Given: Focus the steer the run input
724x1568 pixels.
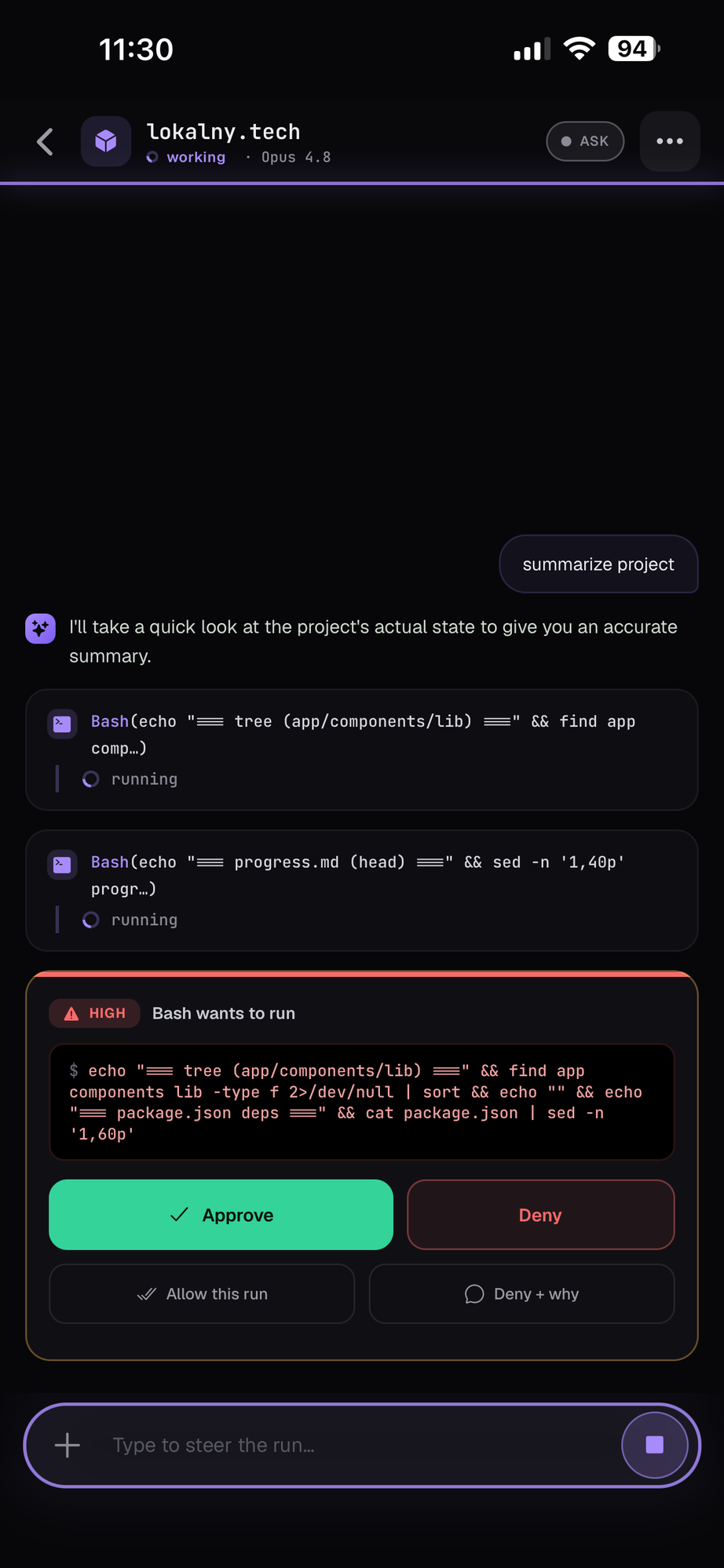Looking at the screenshot, I should (x=353, y=1445).
